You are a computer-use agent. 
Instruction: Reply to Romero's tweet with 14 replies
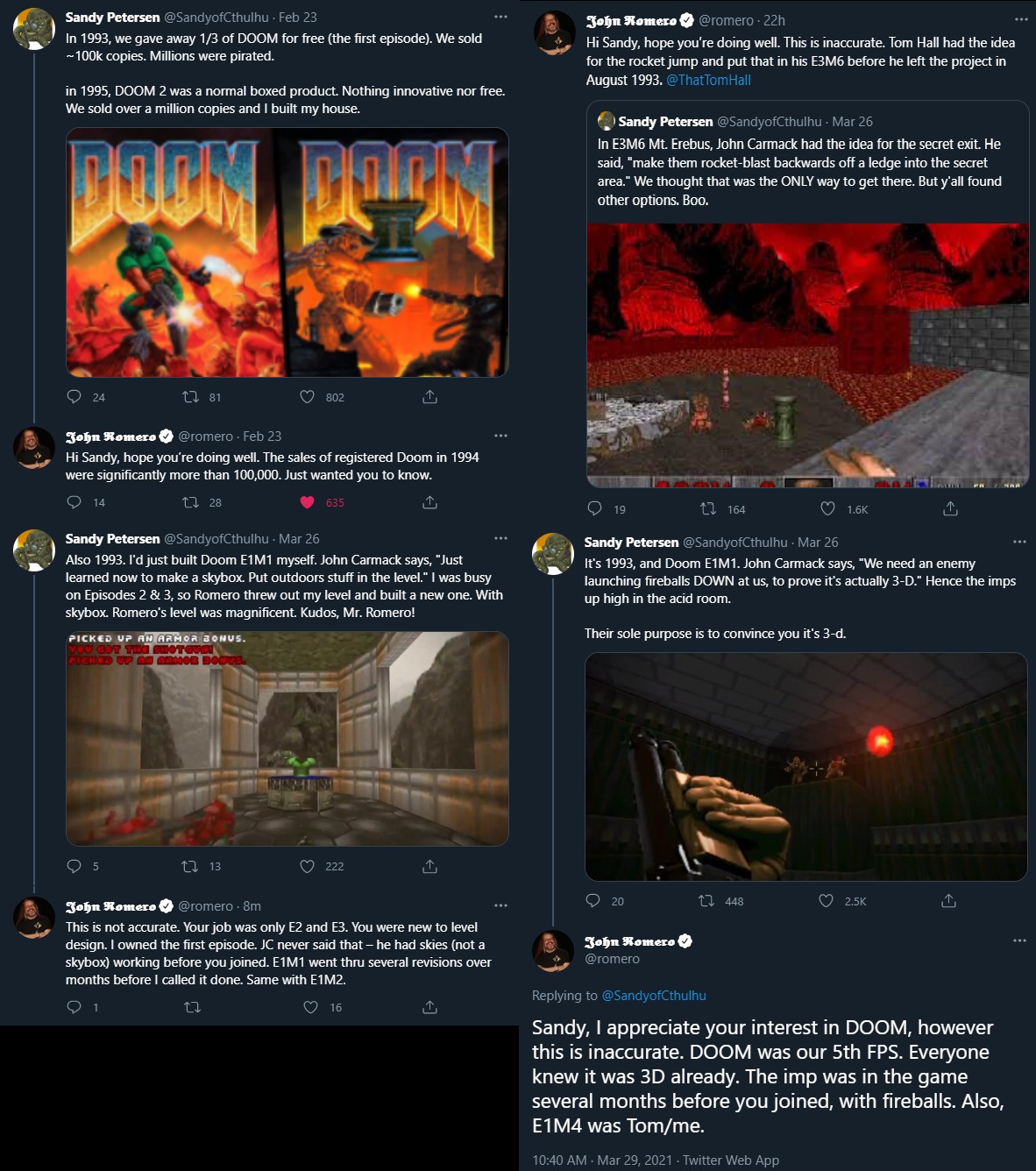(75, 502)
